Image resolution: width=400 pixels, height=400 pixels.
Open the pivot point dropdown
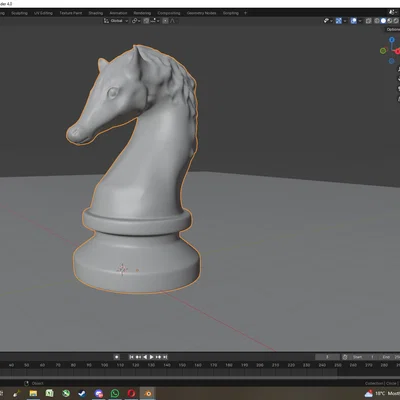click(x=136, y=21)
